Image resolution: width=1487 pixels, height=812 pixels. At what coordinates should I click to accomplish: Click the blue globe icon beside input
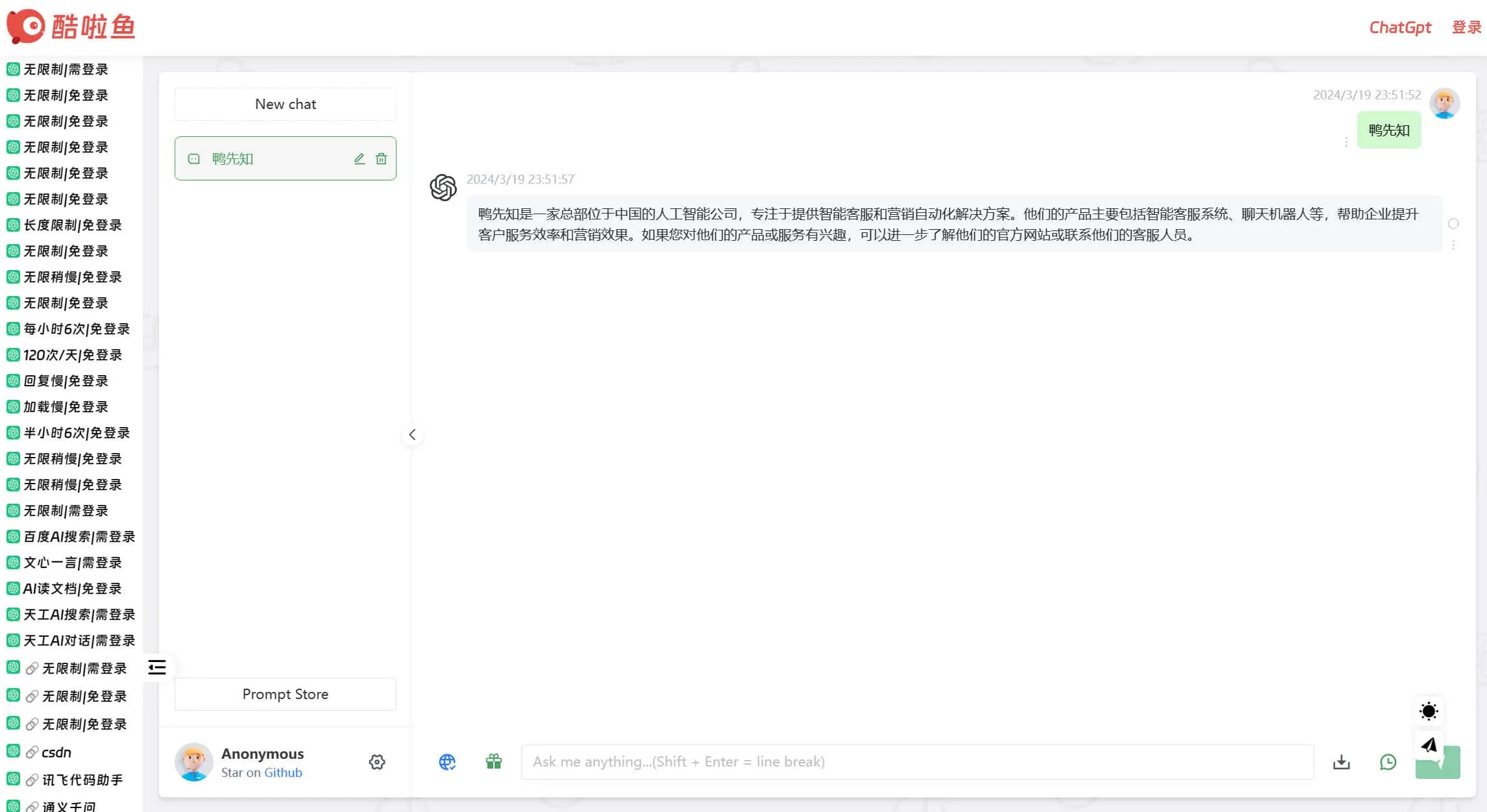point(447,762)
